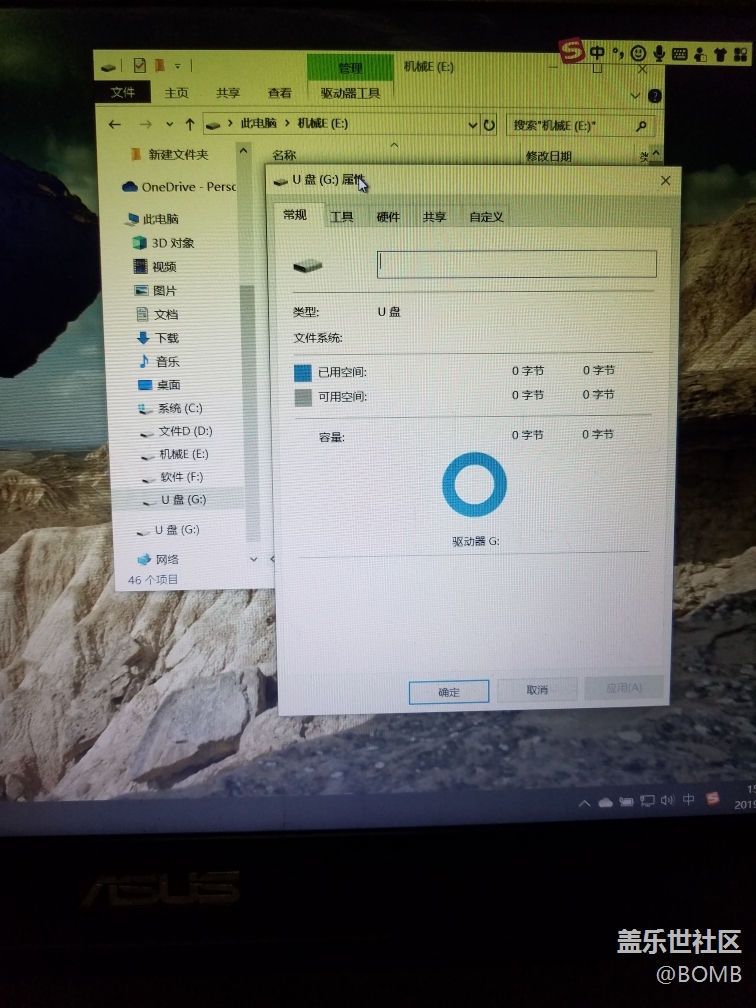The width and height of the screenshot is (756, 1008).
Task: Go up one folder level with up arrow
Action: [190, 124]
